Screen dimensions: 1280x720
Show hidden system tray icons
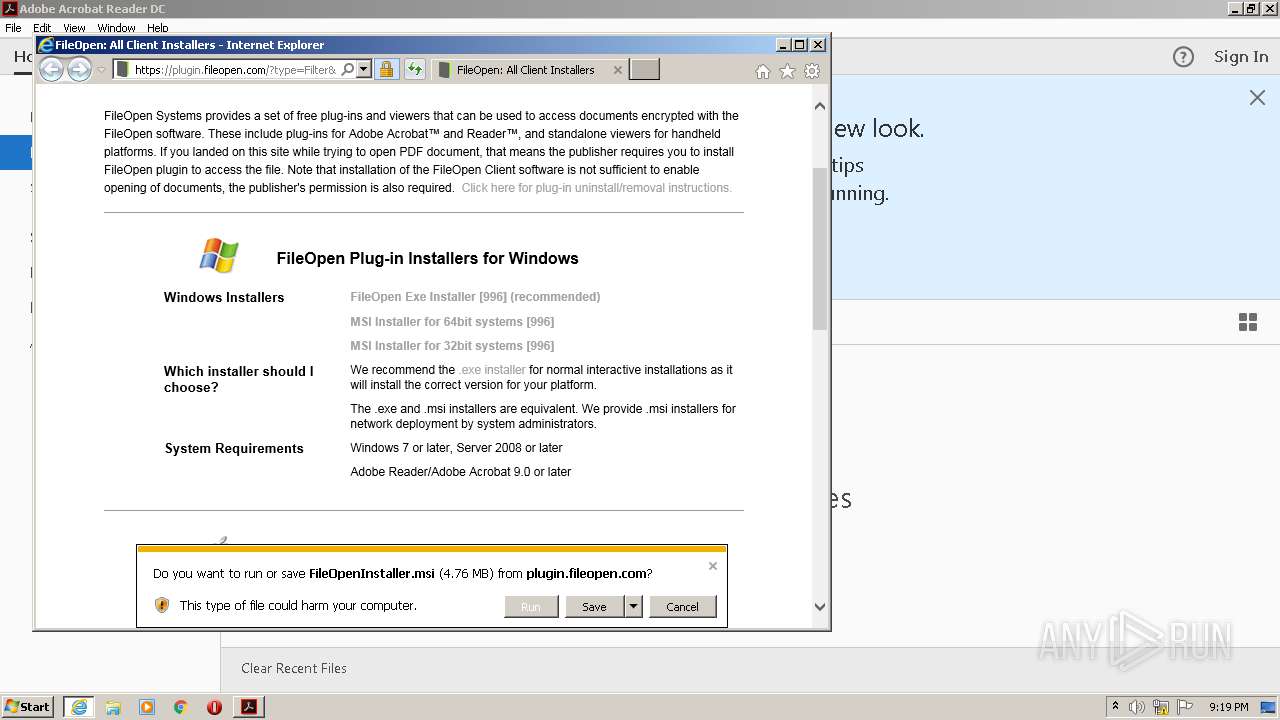(1115, 707)
